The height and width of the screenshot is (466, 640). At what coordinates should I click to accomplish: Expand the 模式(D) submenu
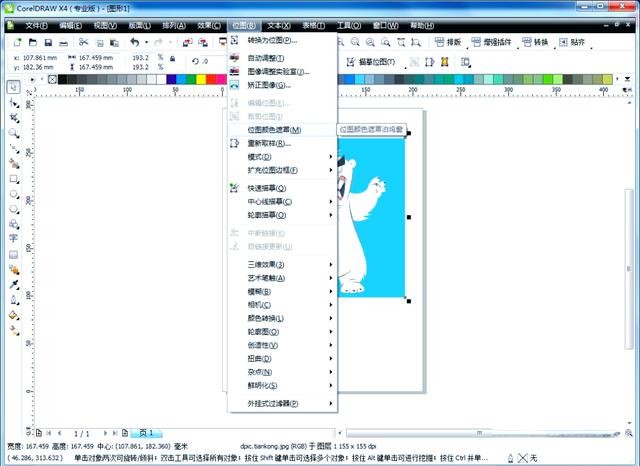coord(282,157)
